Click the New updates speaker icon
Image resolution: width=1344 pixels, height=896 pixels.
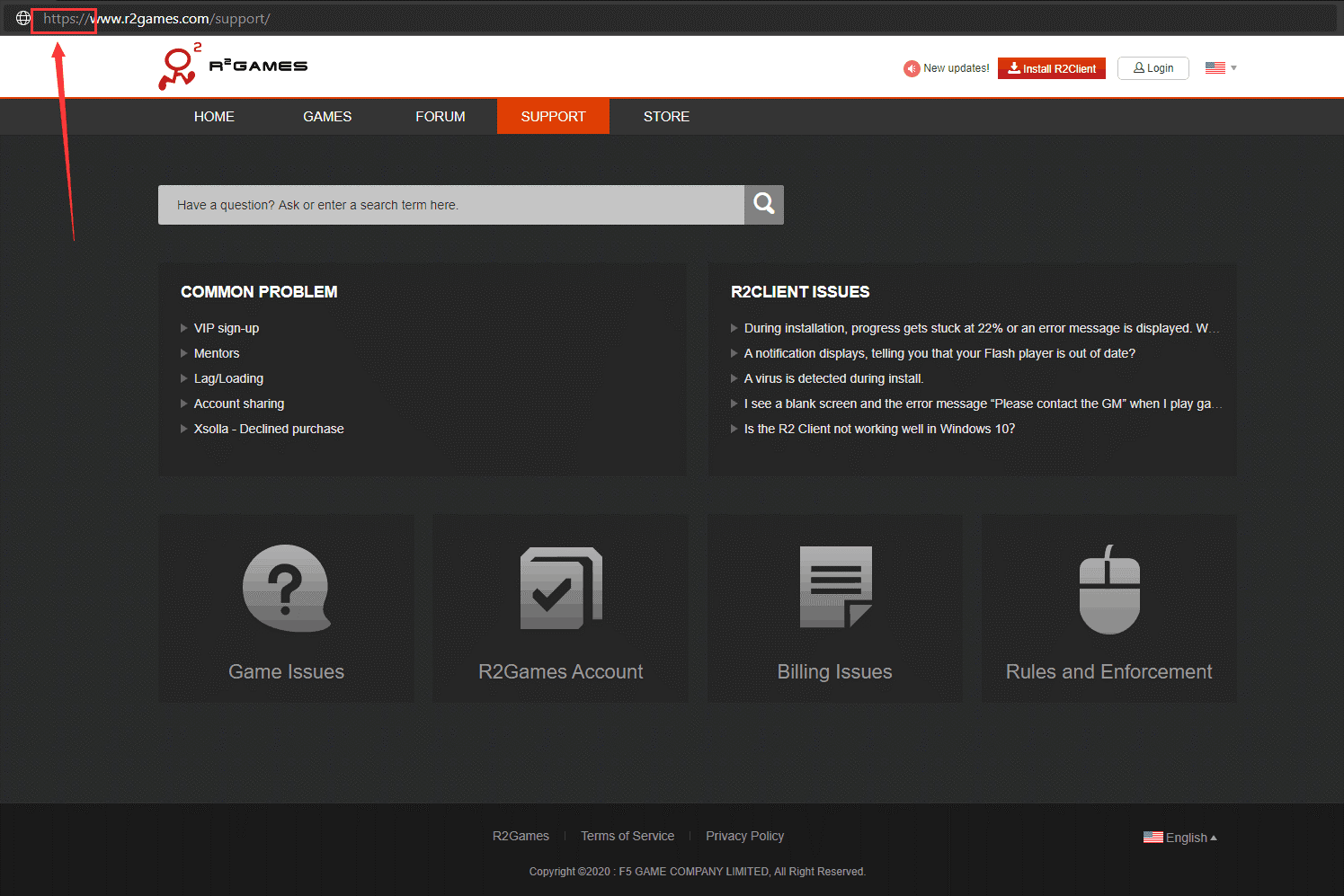coord(912,68)
